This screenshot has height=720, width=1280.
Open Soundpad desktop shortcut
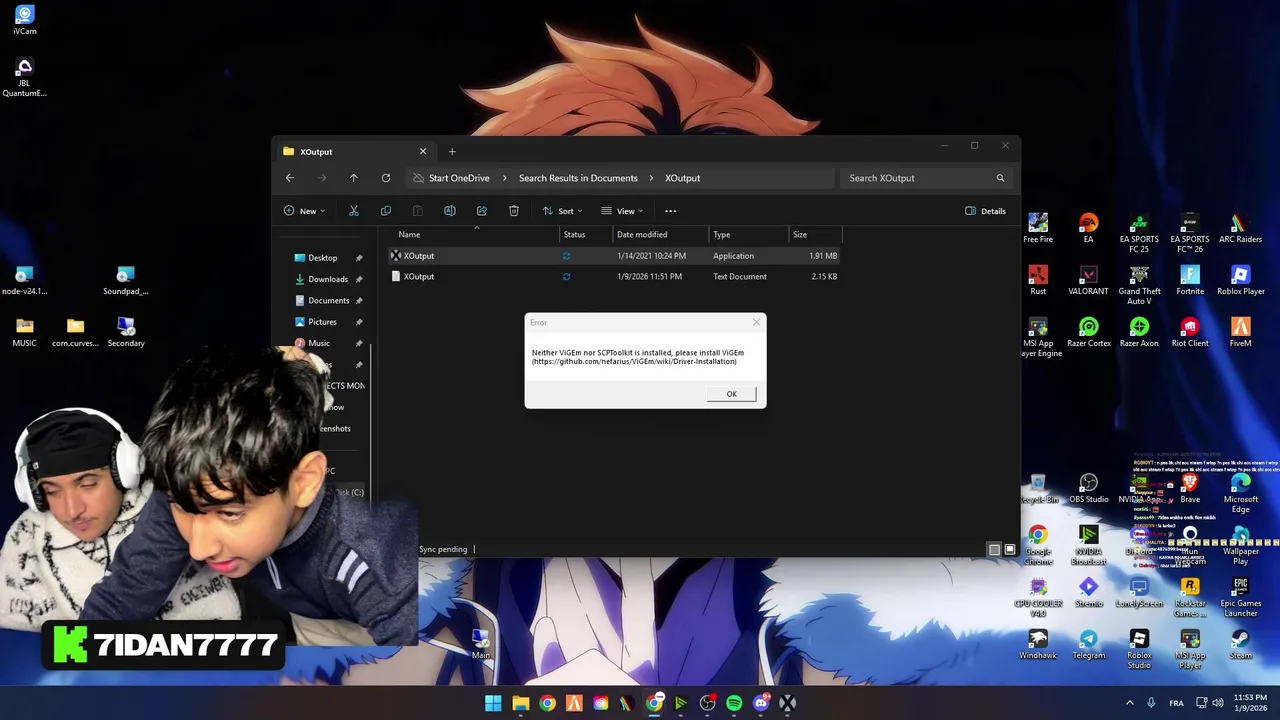click(x=125, y=281)
